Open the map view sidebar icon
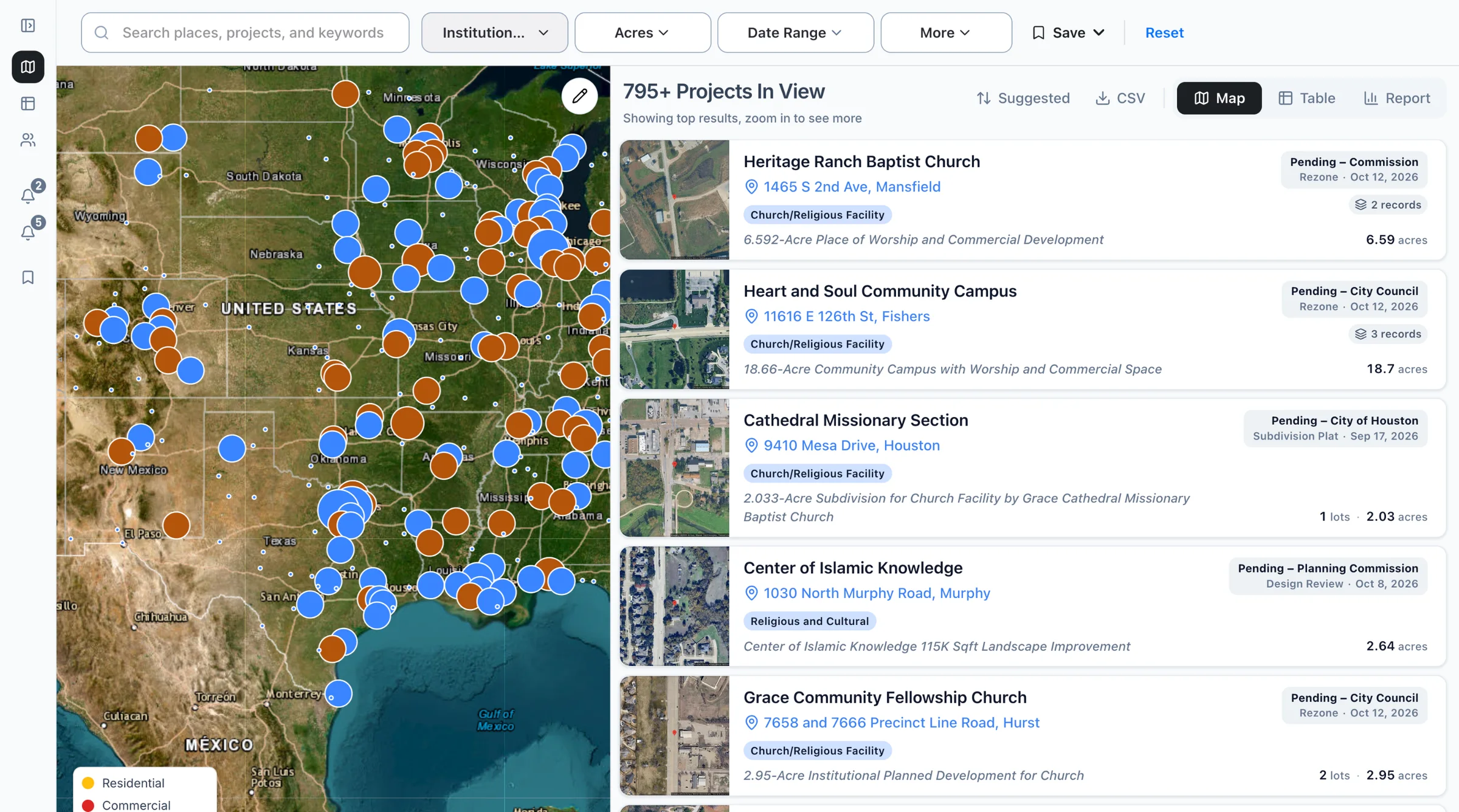 pos(28,67)
